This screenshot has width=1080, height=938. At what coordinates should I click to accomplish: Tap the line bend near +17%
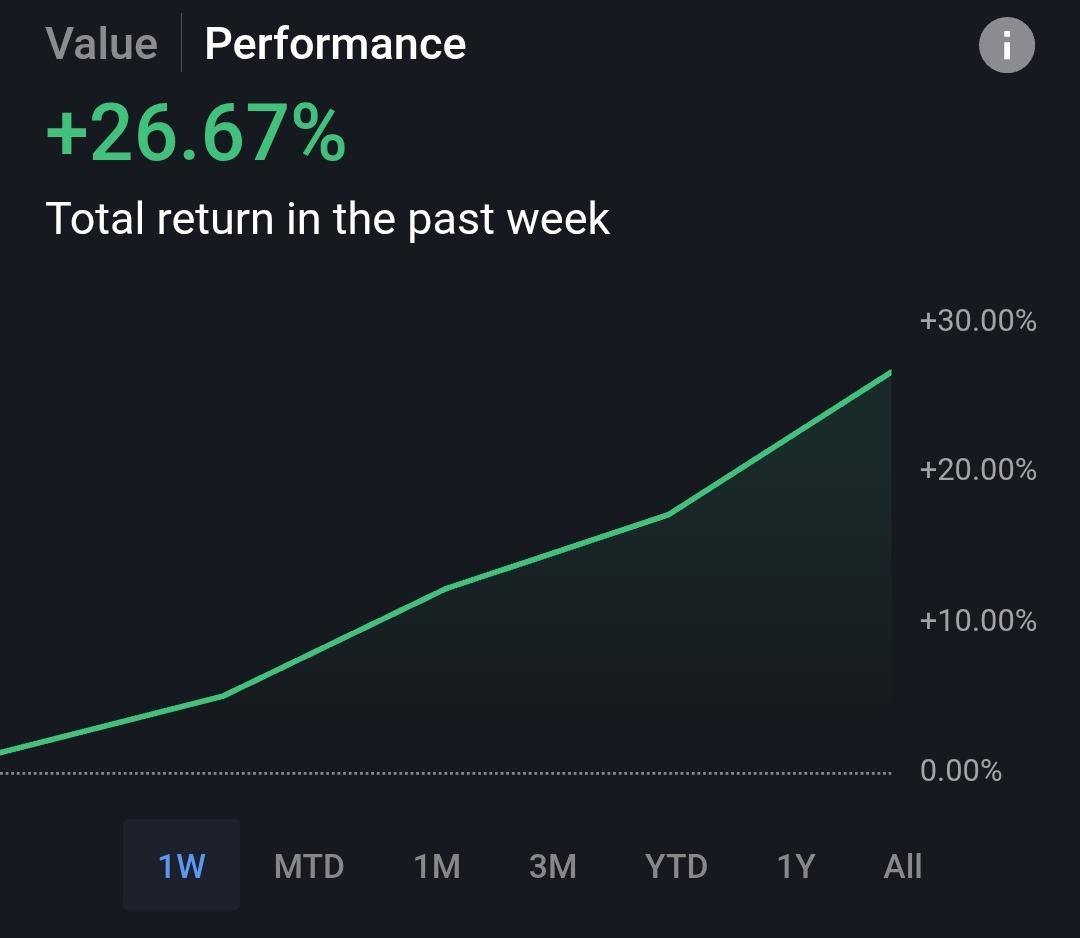click(669, 514)
